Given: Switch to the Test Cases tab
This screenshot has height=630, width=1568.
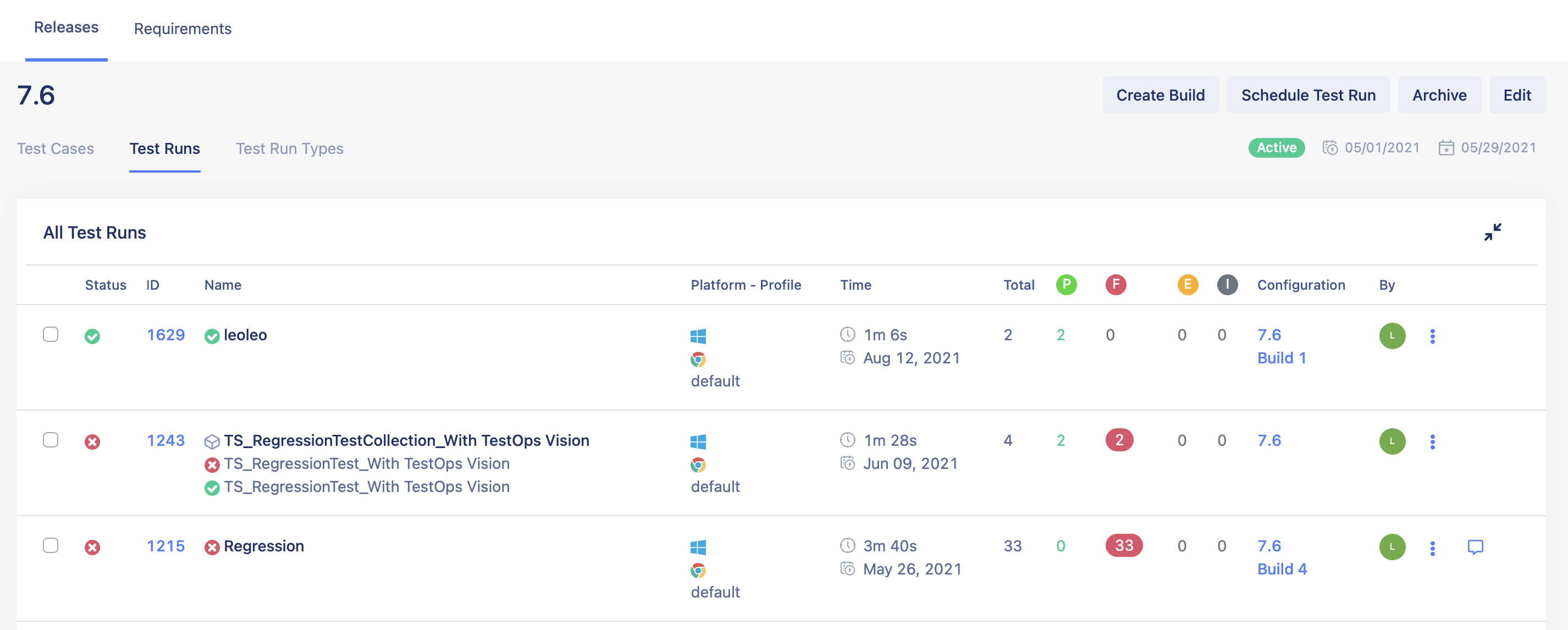Looking at the screenshot, I should (56, 148).
